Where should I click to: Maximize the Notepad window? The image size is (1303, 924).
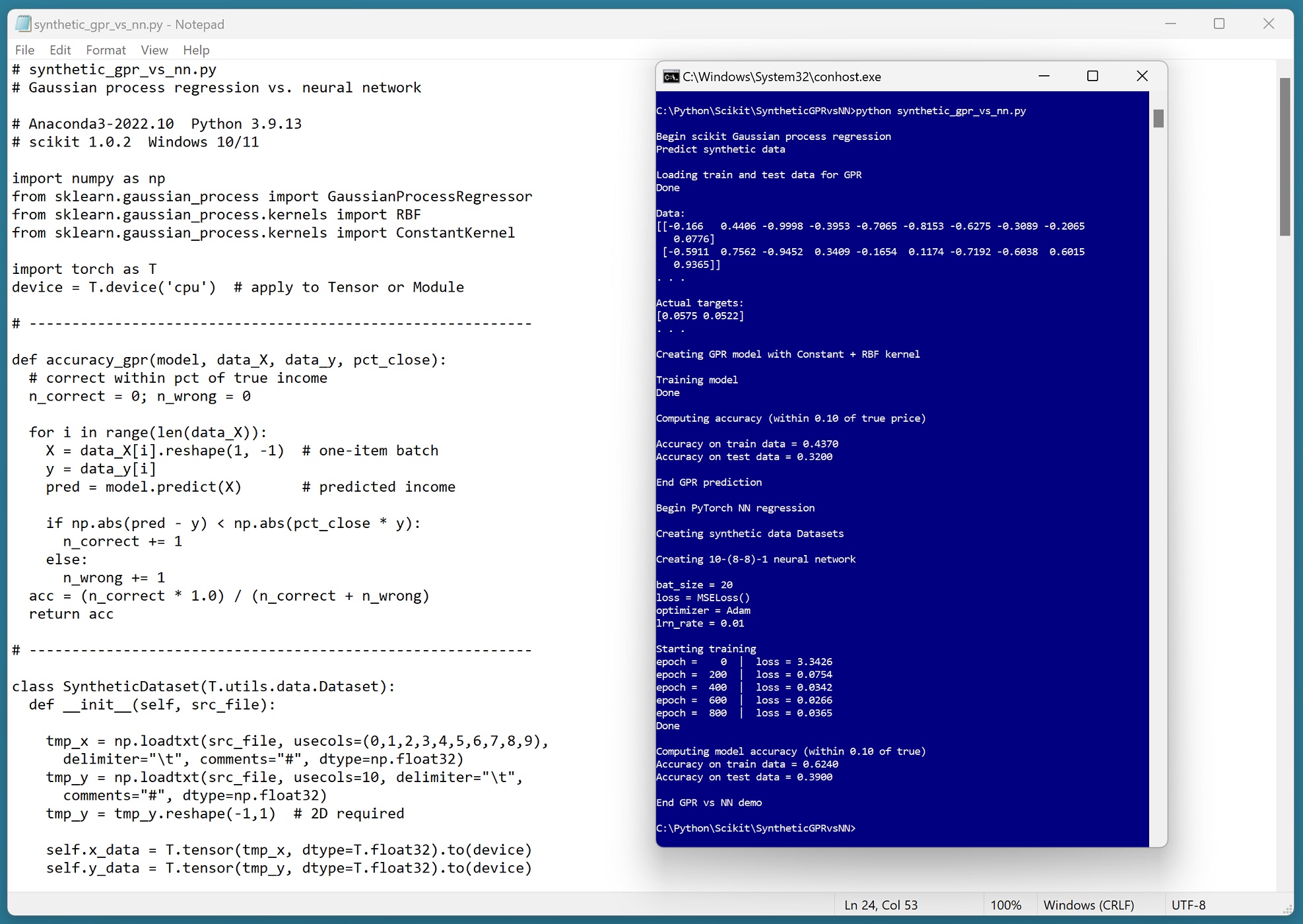(x=1219, y=24)
